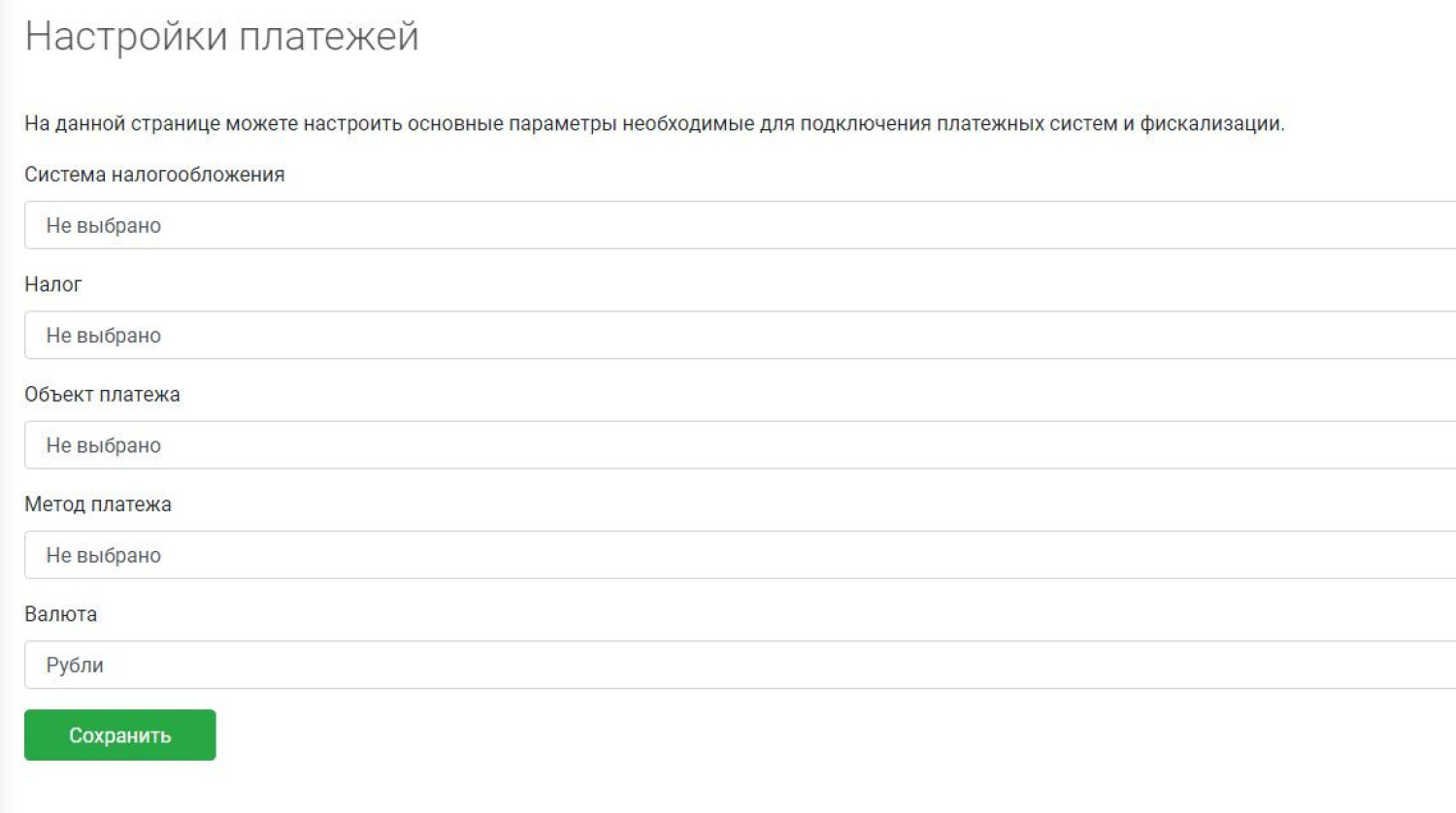Click the Валюта field label
The image size is (1456, 813).
(60, 614)
